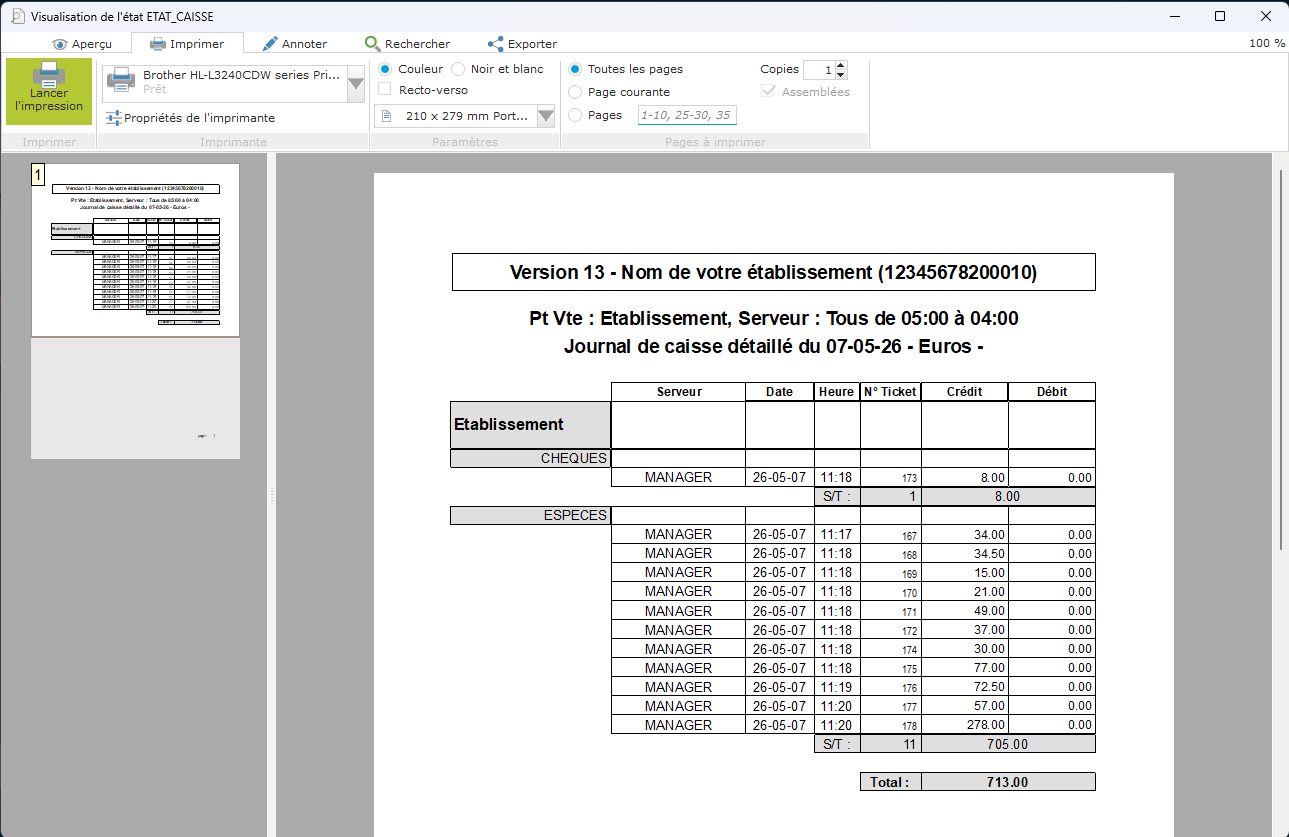Open Propriétés de l'imprimante
The width and height of the screenshot is (1289, 837).
click(x=190, y=118)
